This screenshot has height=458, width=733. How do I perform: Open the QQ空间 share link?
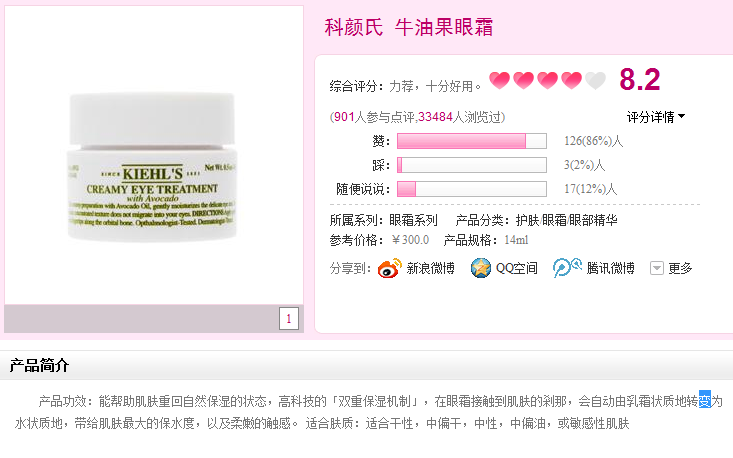coord(517,268)
